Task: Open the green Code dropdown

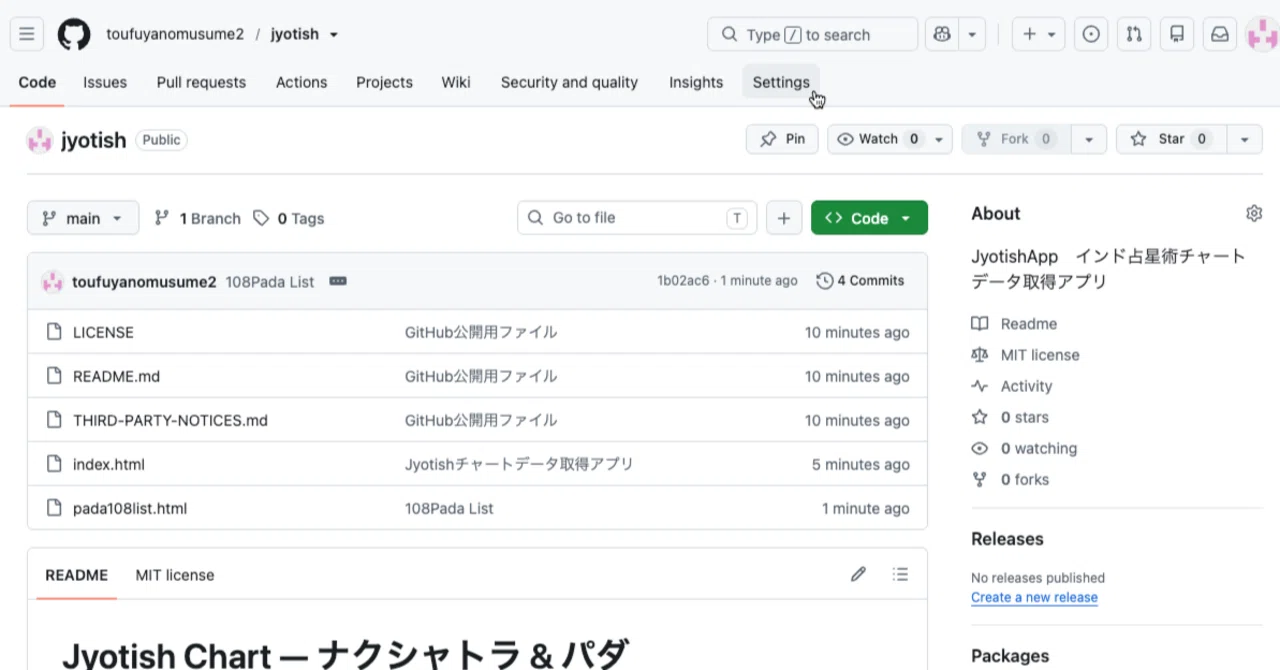Action: tap(869, 218)
